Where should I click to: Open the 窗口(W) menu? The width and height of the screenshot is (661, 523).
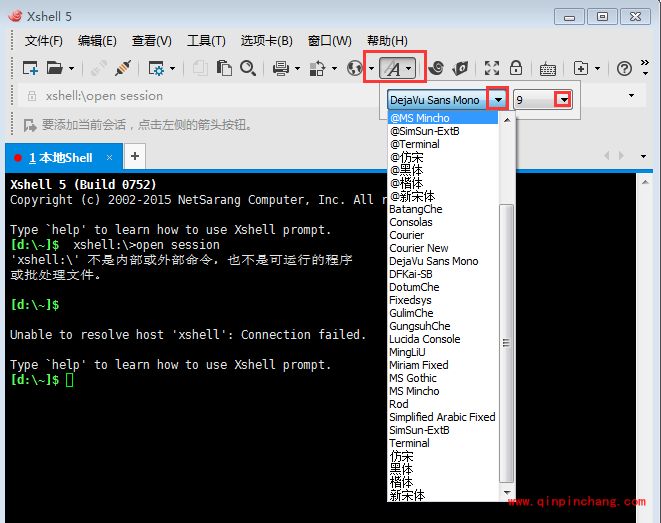coord(330,41)
